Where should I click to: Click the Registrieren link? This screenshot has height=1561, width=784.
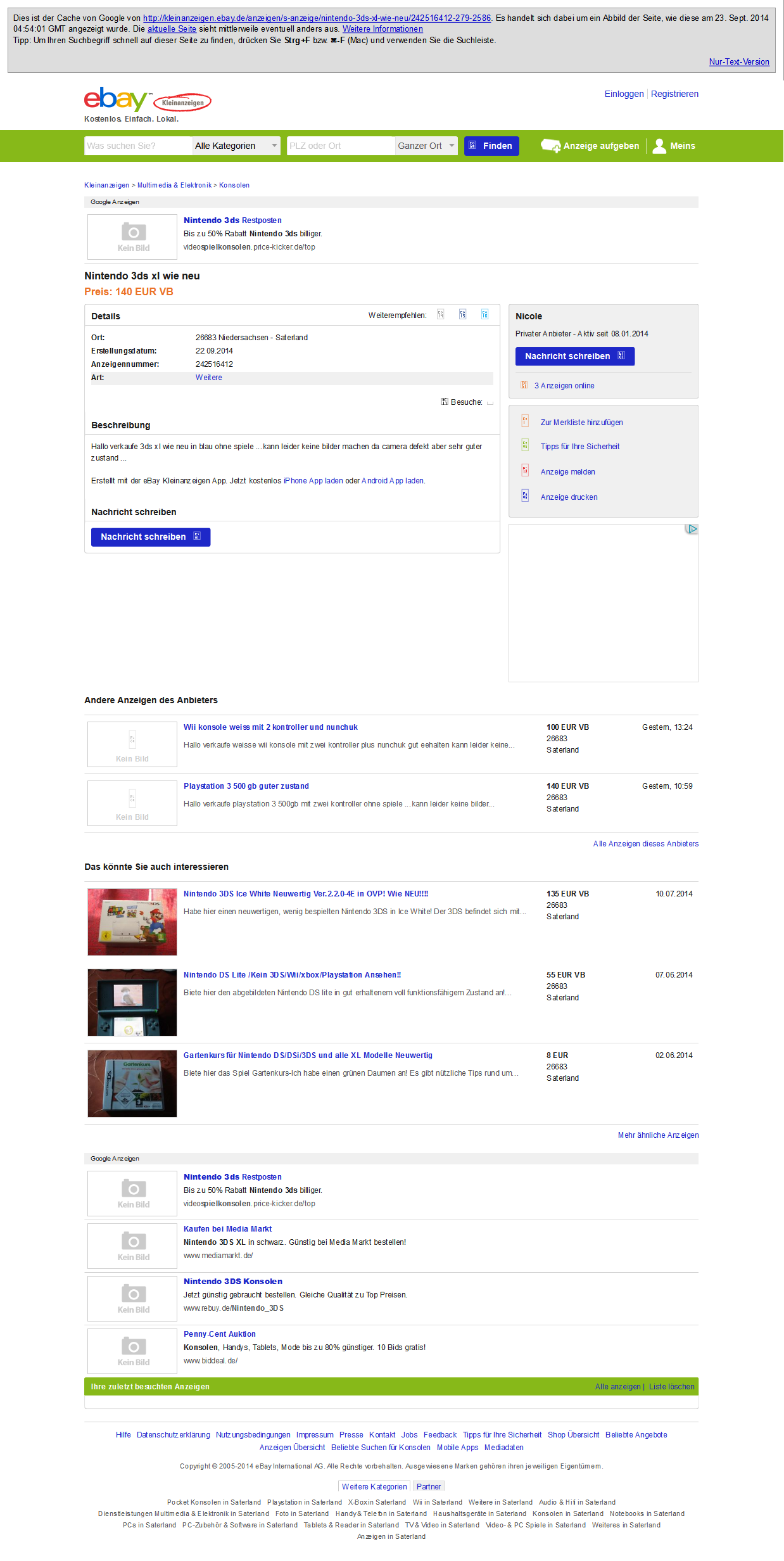[x=674, y=94]
